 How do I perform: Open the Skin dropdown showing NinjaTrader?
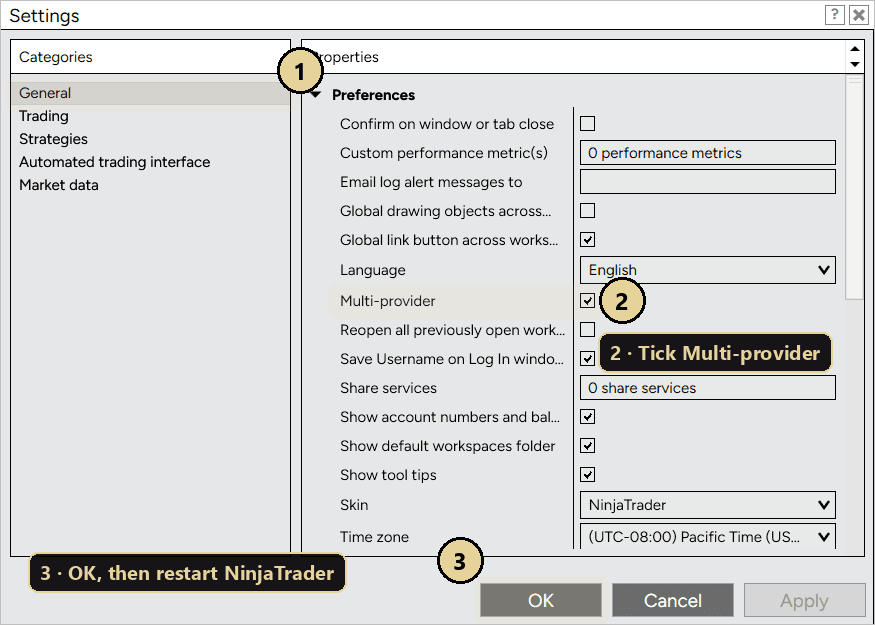(x=708, y=505)
